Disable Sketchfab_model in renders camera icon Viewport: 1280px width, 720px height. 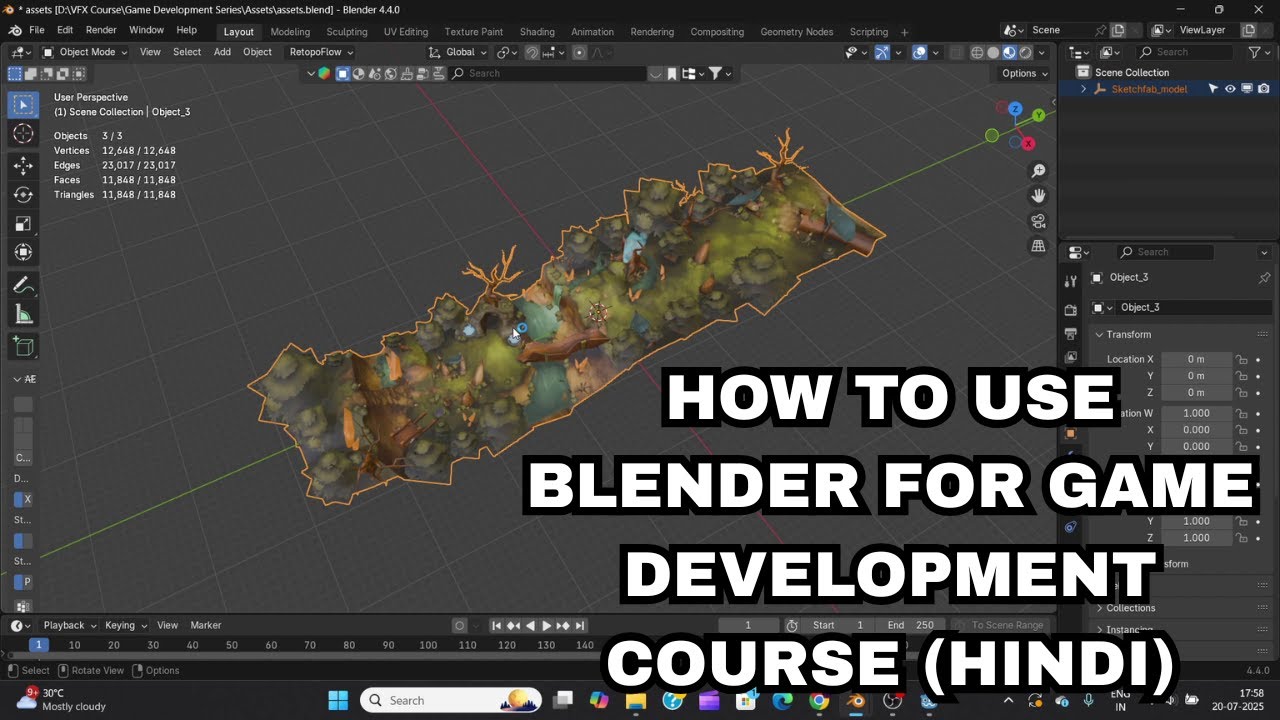tap(1264, 89)
